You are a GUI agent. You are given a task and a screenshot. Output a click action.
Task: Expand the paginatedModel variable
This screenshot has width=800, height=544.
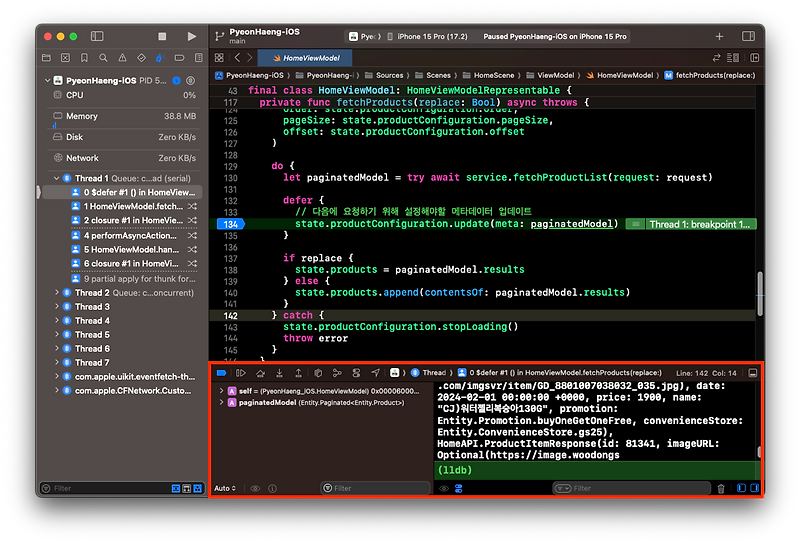point(221,402)
